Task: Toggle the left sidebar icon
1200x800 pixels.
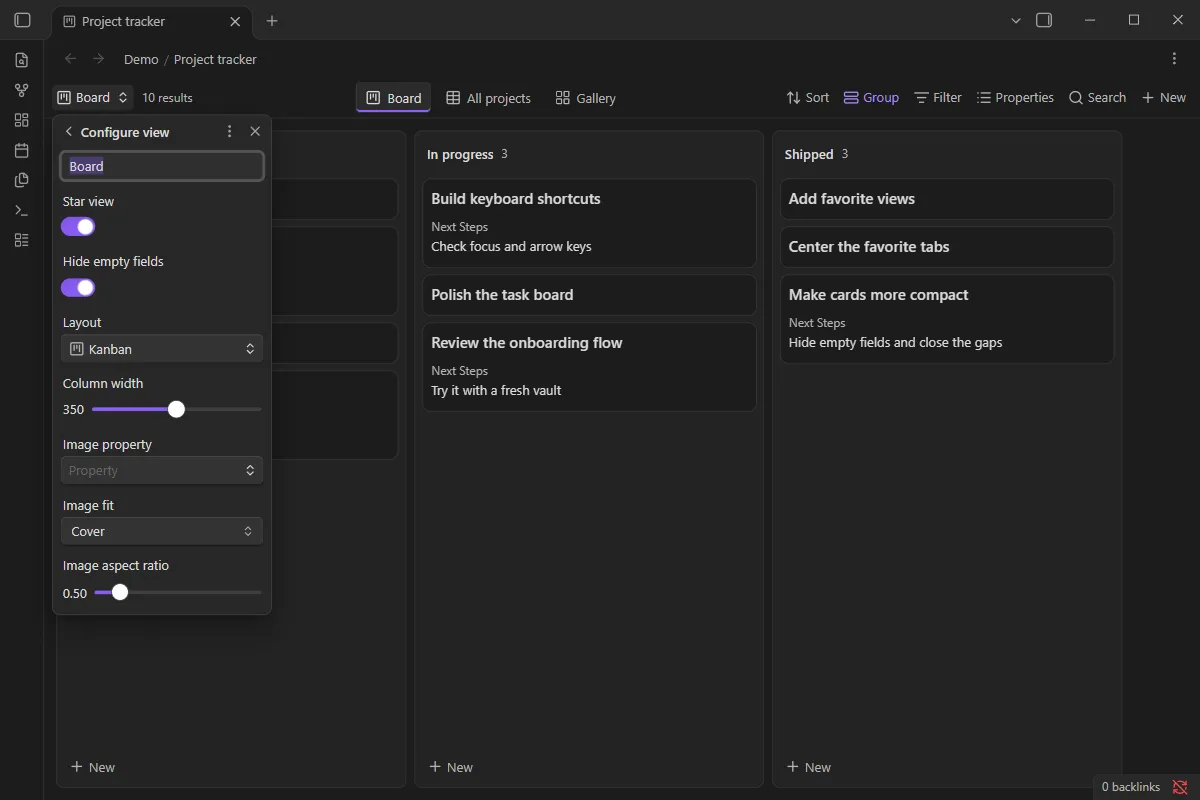Action: 22,20
